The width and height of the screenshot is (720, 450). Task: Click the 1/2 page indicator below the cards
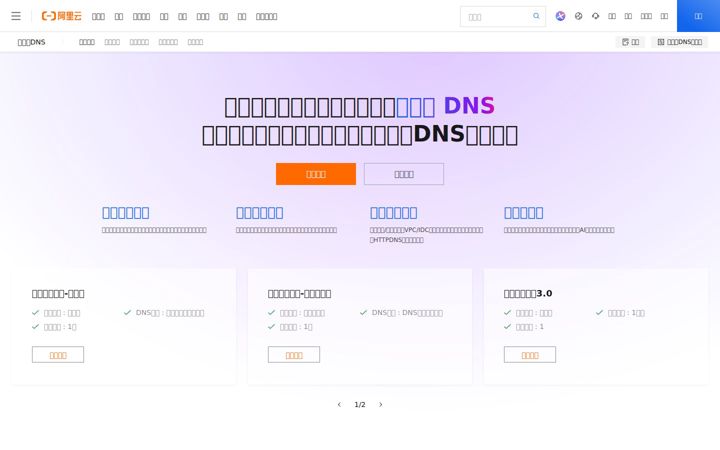coord(360,405)
